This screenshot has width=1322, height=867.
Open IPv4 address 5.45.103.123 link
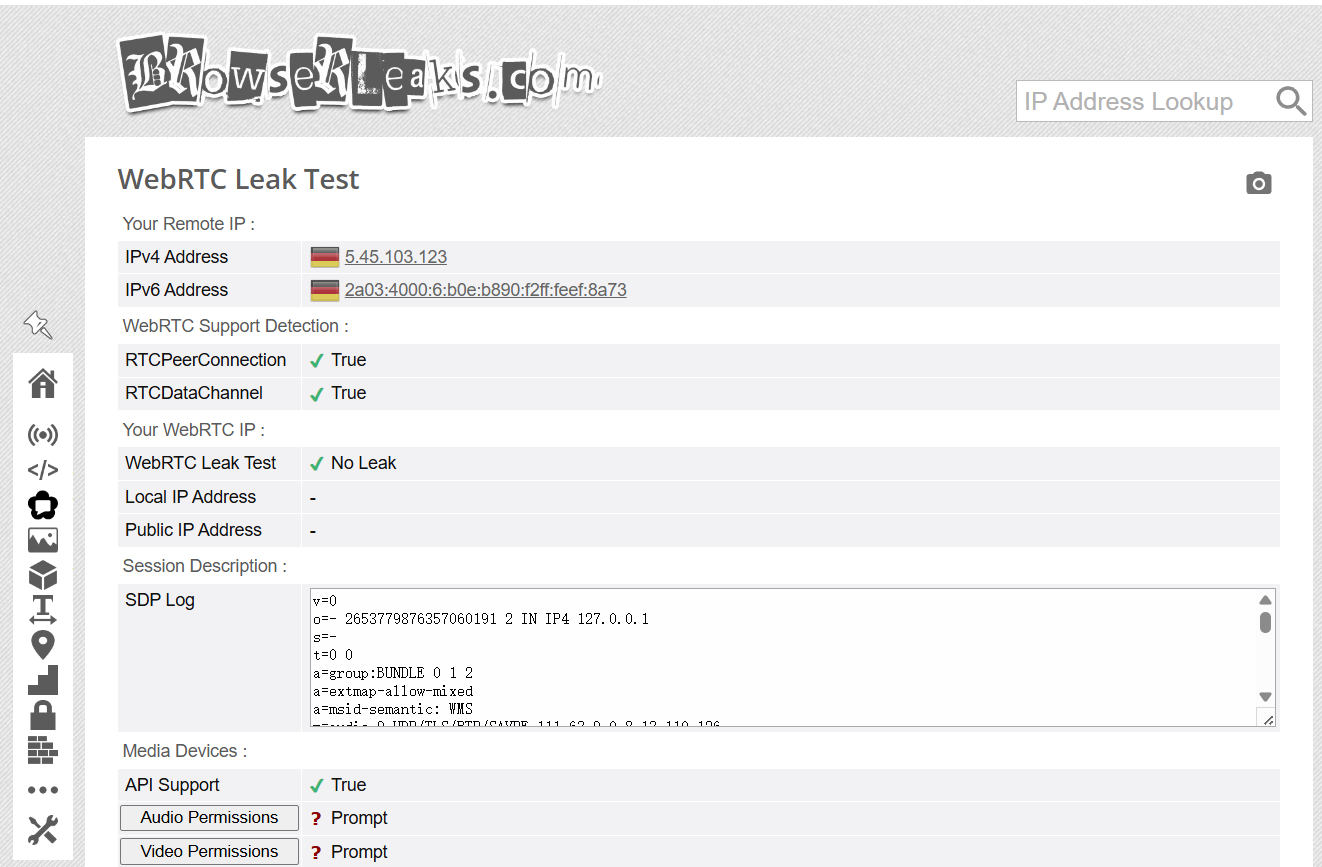click(x=396, y=257)
